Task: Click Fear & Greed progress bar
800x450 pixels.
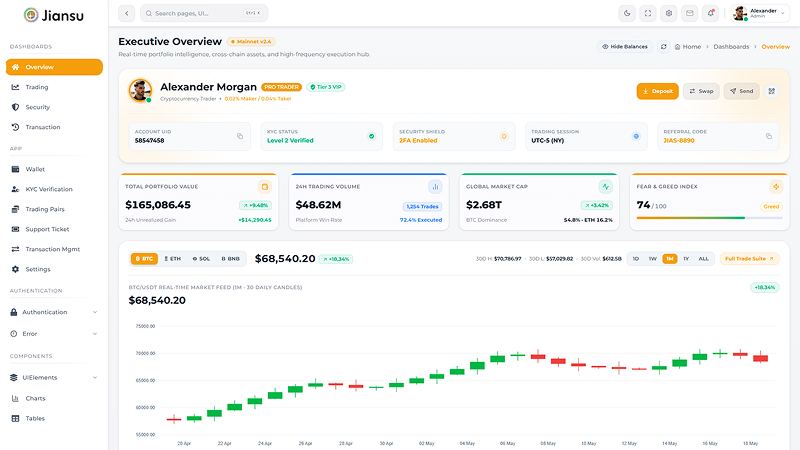Action: click(709, 218)
